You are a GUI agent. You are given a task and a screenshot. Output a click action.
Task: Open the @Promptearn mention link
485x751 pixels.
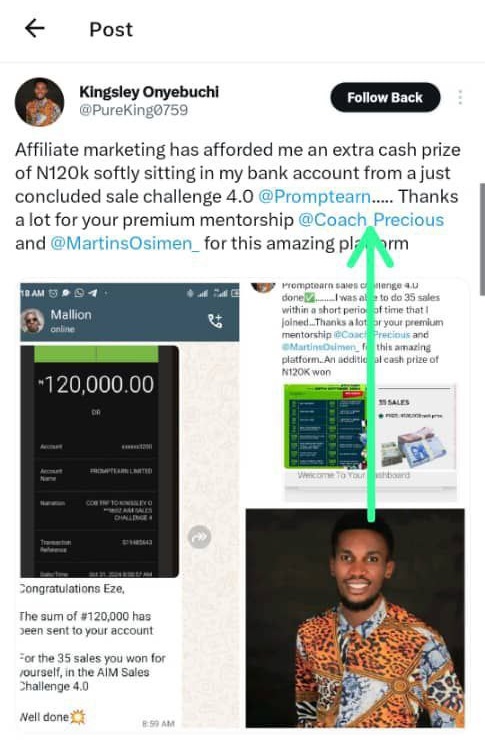pos(315,196)
